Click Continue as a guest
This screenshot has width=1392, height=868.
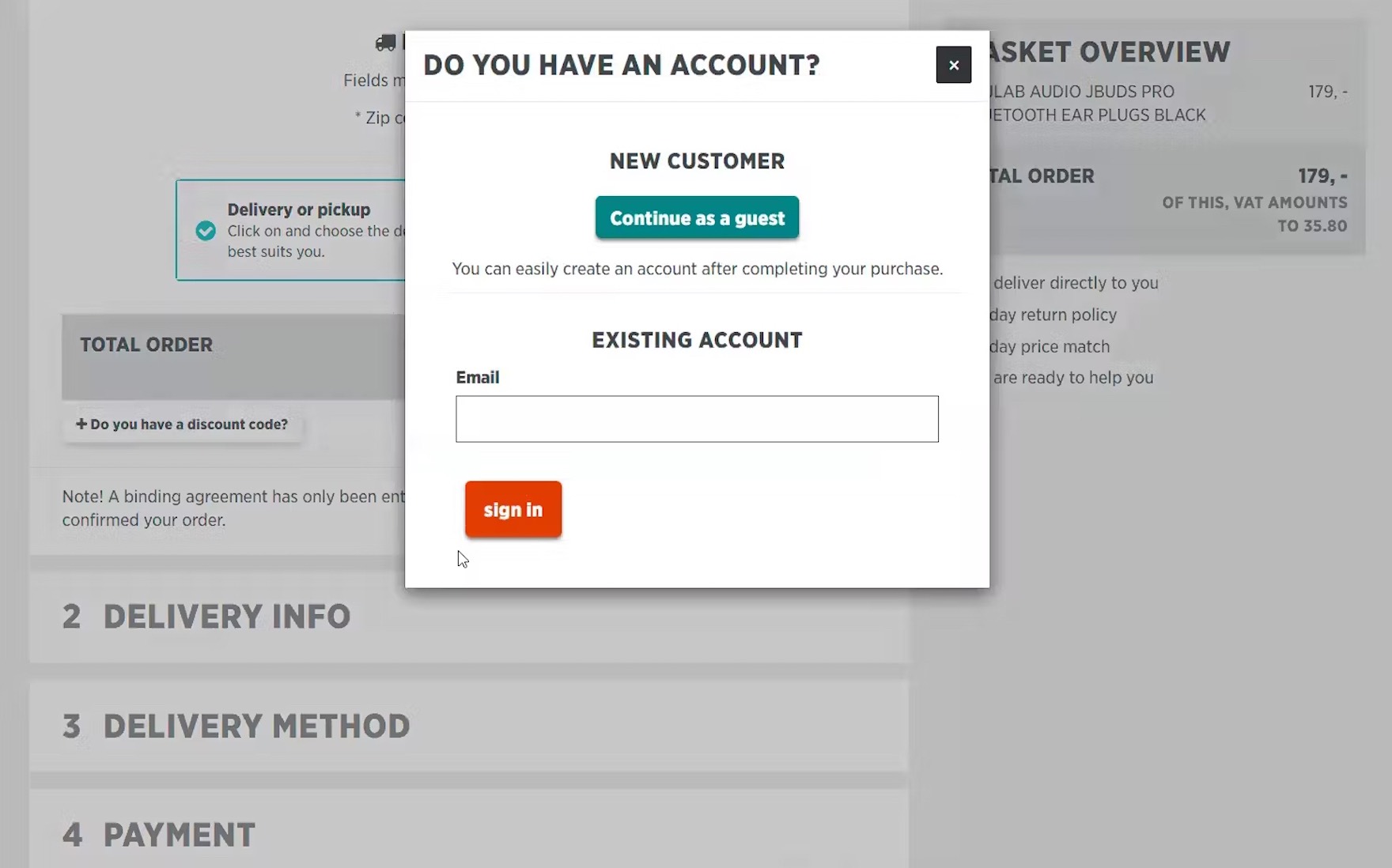tap(697, 217)
